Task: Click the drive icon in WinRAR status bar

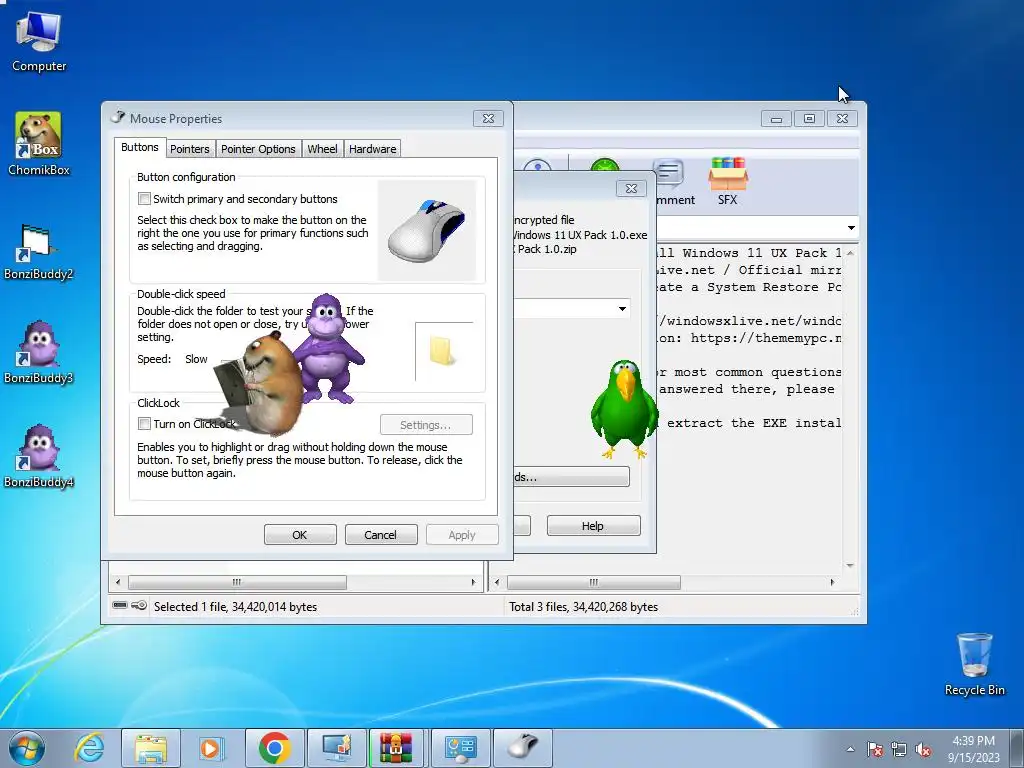Action: point(120,605)
